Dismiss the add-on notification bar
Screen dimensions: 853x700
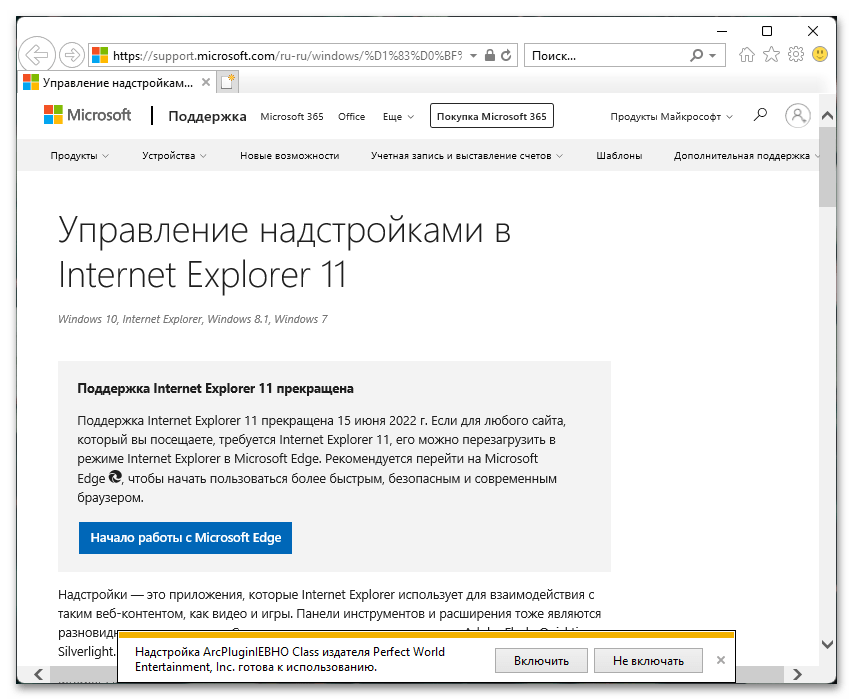pos(721,660)
